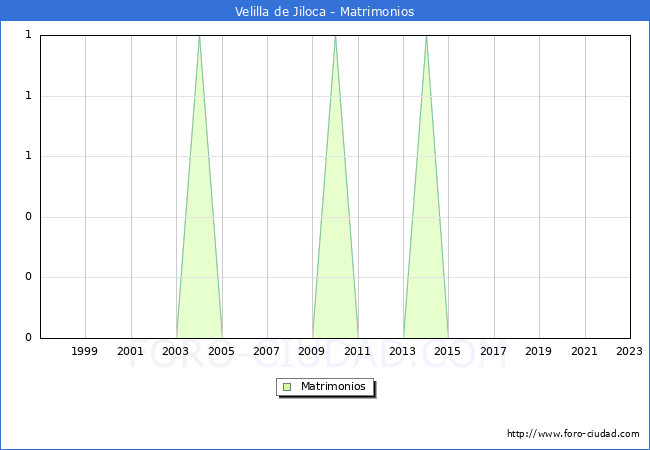Viewport: 650px width, 450px height.
Task: Click the chart title Velilla de Jiloca - Matrimonios
Action: tap(324, 12)
